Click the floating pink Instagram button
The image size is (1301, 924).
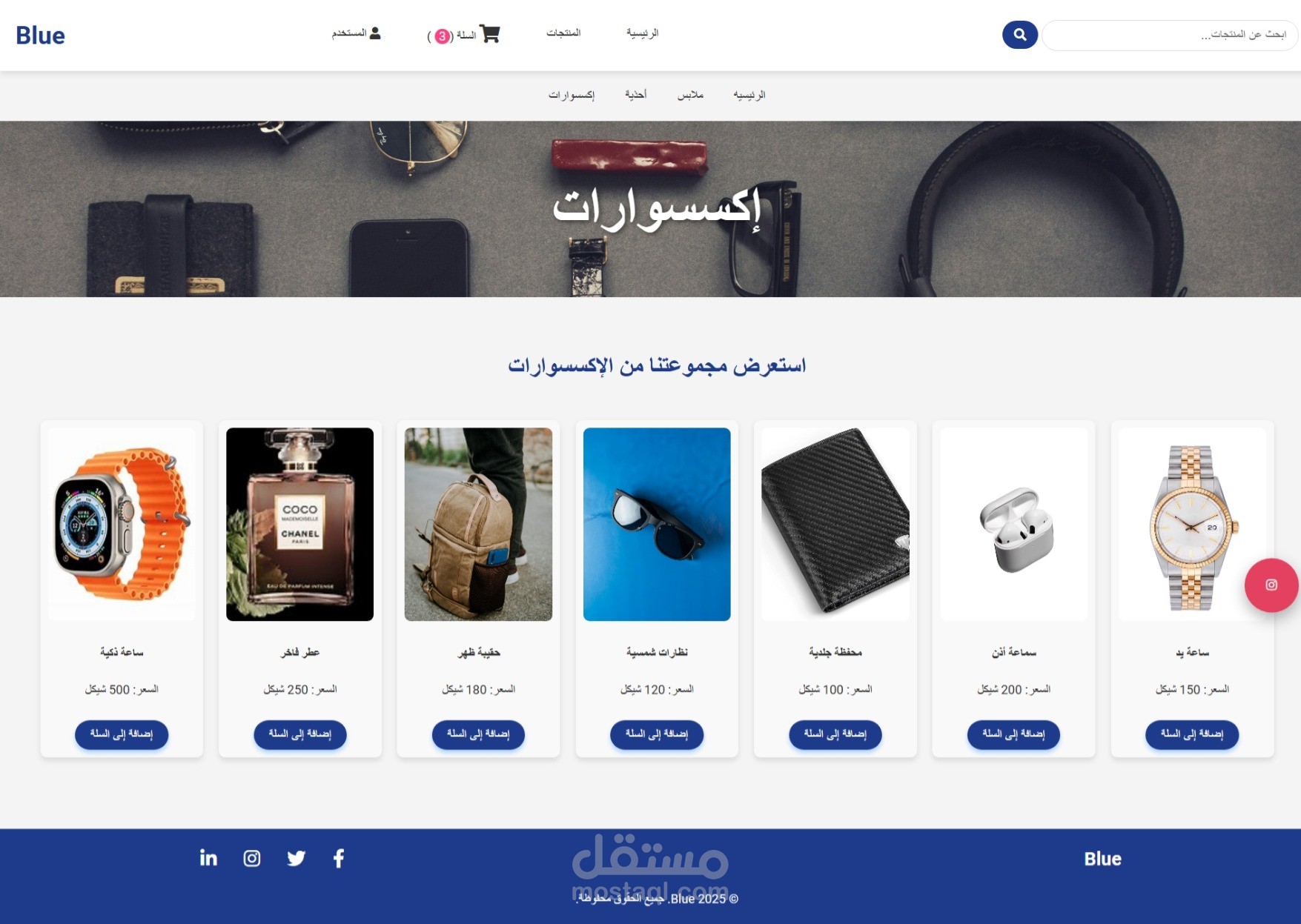[1271, 585]
